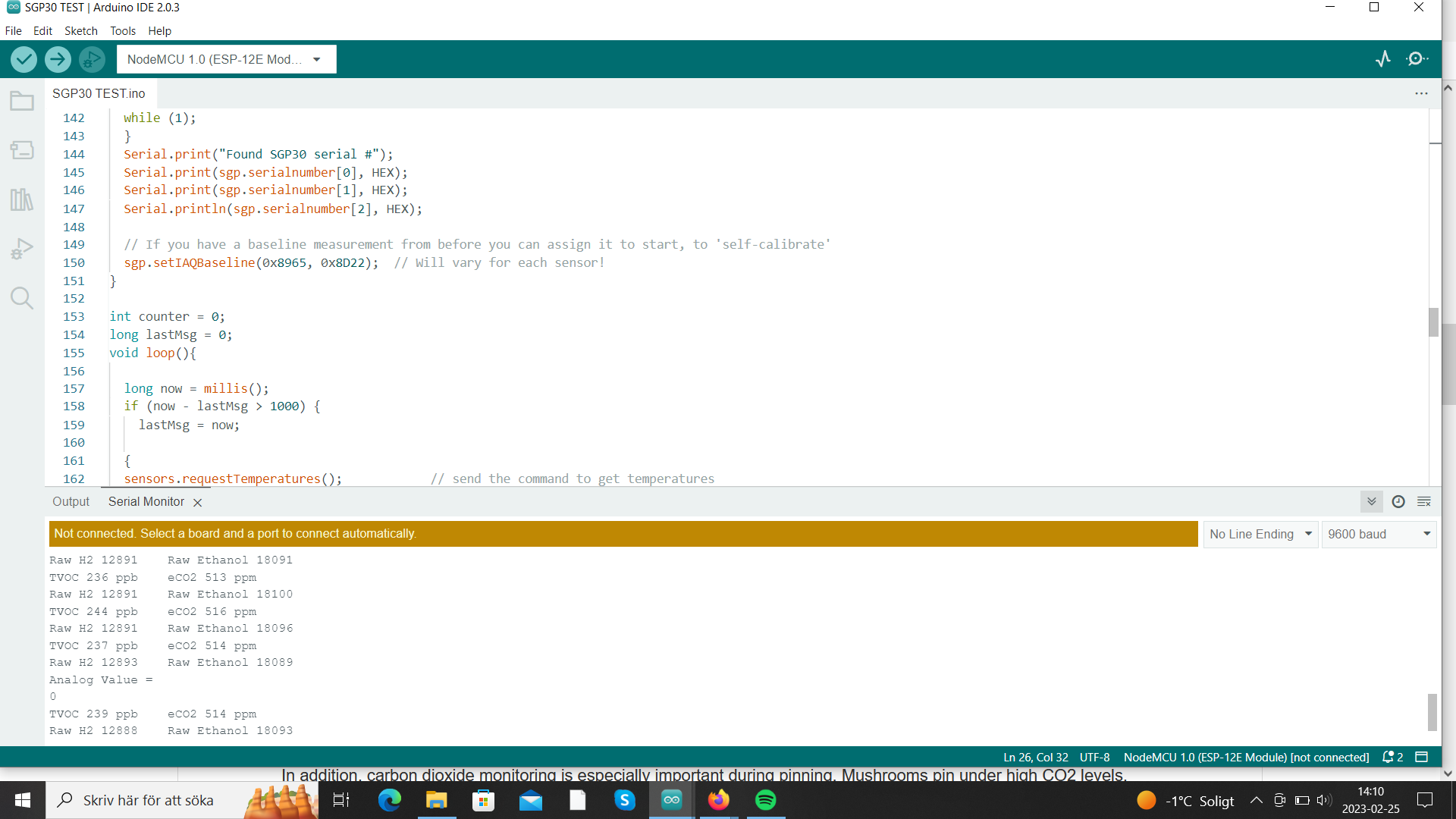Click the Serial Monitor vertical scrollbar thumb
Viewport: 1456px width, 819px height.
pyautogui.click(x=1432, y=711)
